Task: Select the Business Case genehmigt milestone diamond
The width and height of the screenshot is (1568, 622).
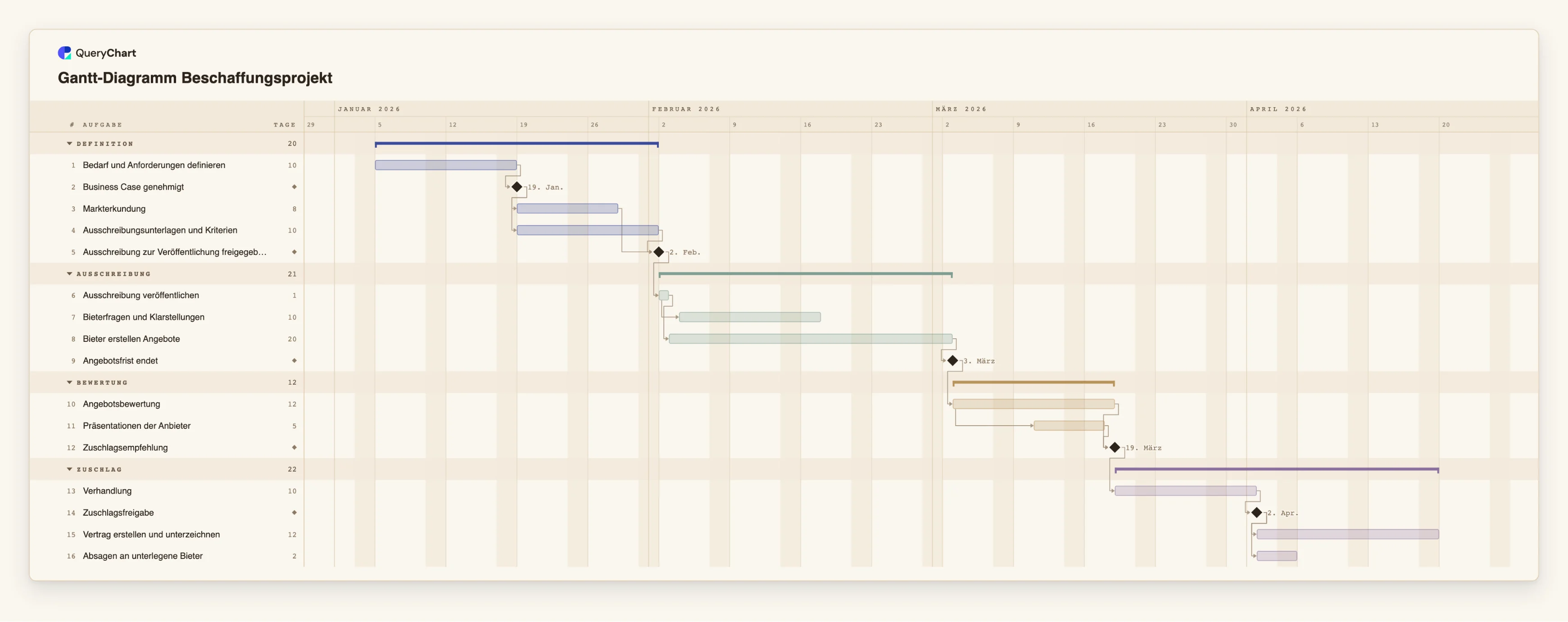Action: 517,187
